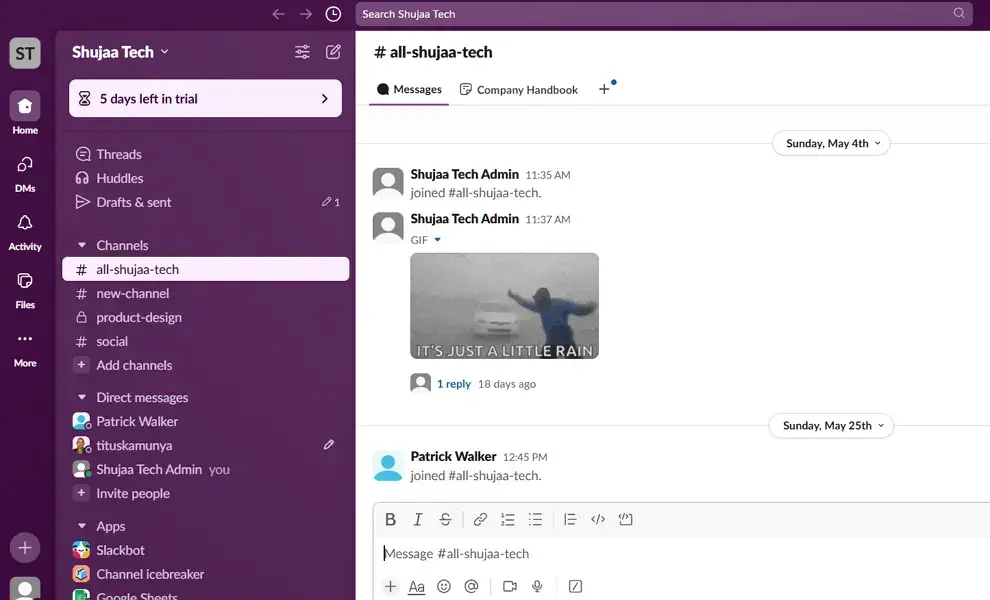Go back with the left arrow
This screenshot has width=990, height=600.
(278, 14)
